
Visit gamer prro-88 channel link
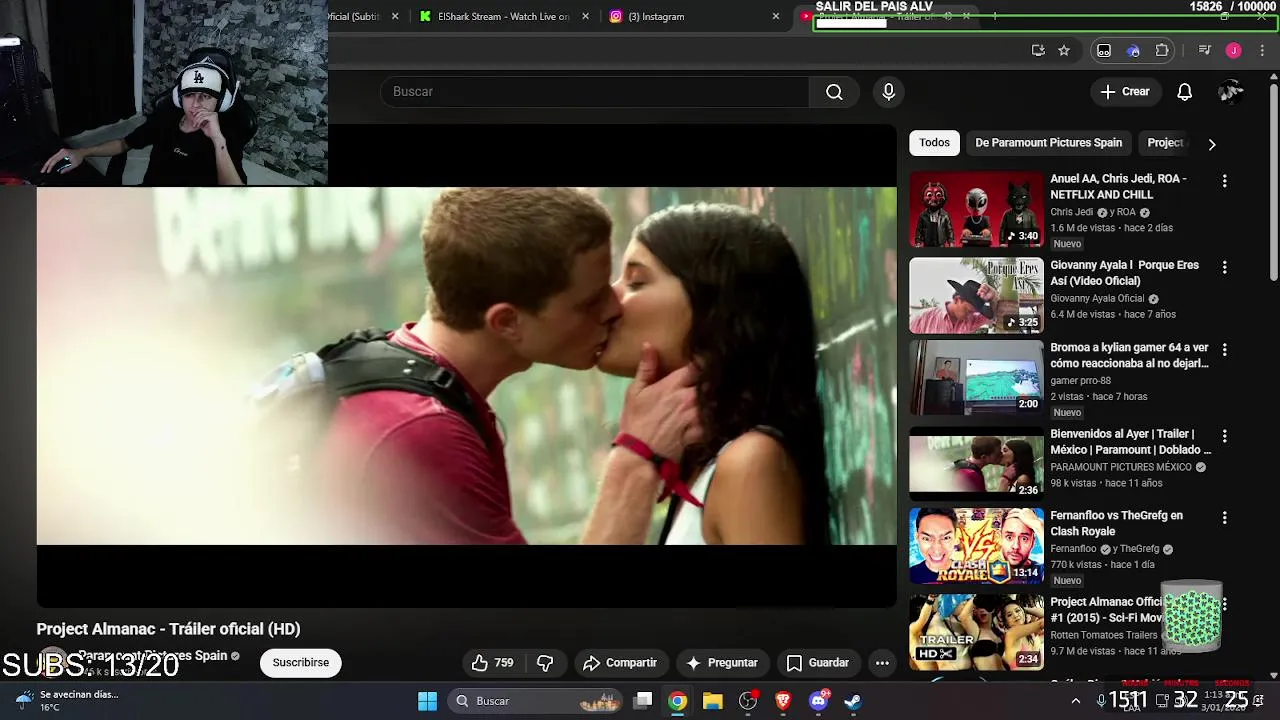tap(1080, 381)
